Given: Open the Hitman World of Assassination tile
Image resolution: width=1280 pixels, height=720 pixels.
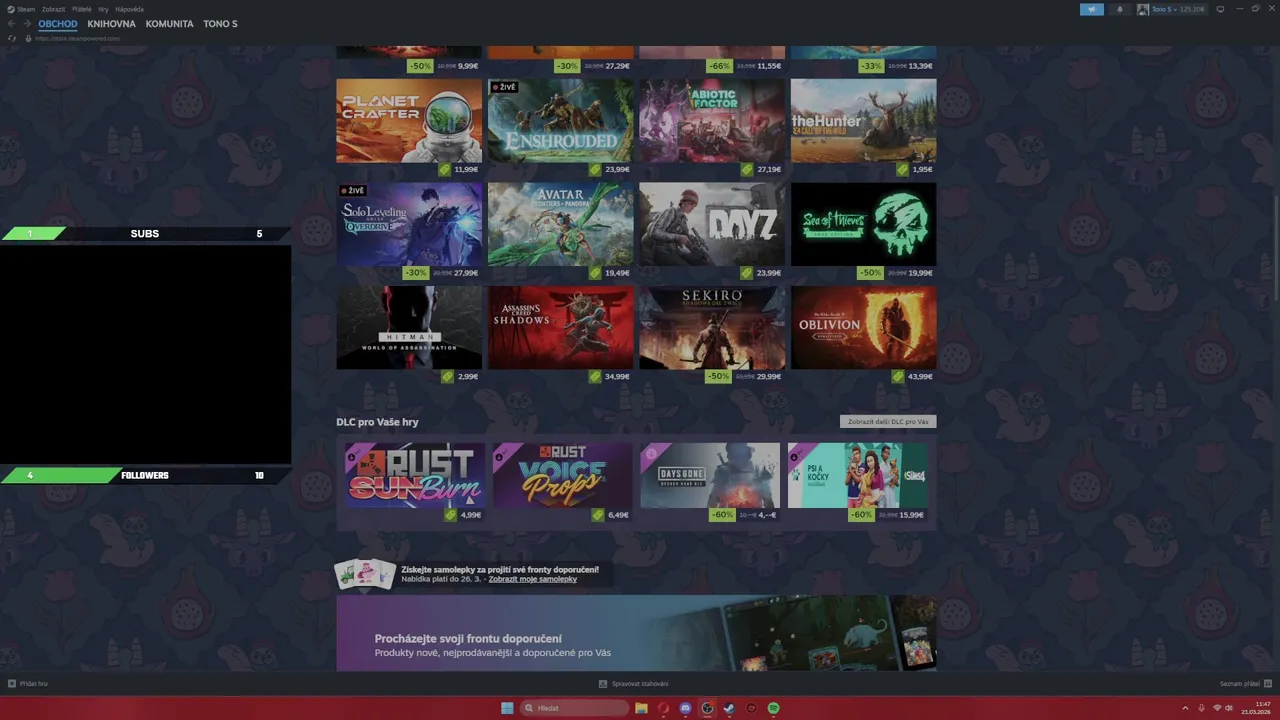Looking at the screenshot, I should tap(409, 328).
